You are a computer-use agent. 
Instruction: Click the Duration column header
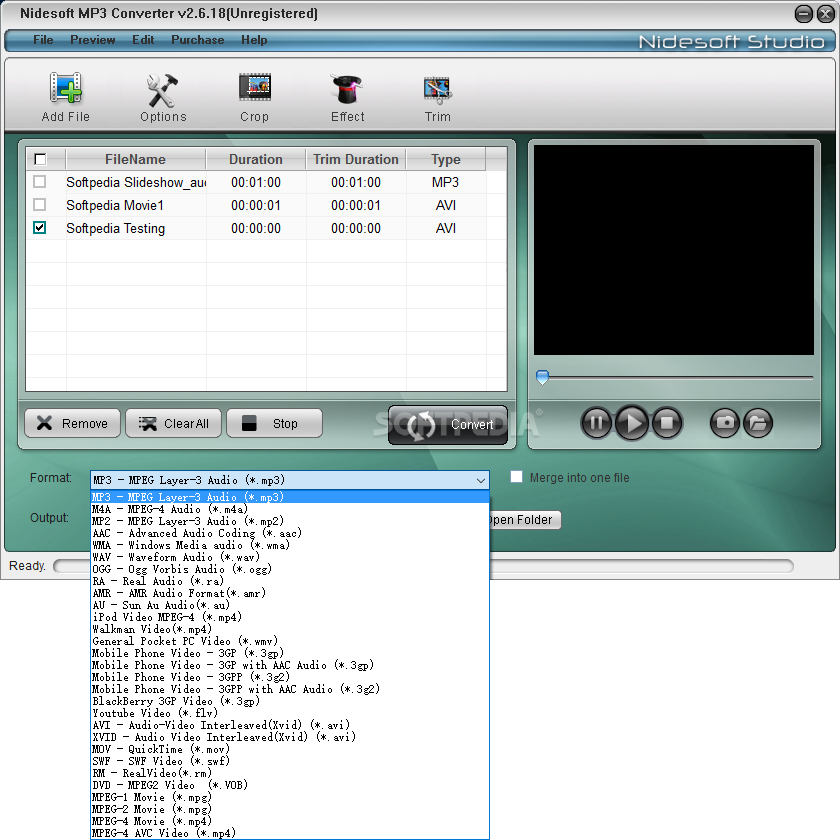tap(256, 159)
